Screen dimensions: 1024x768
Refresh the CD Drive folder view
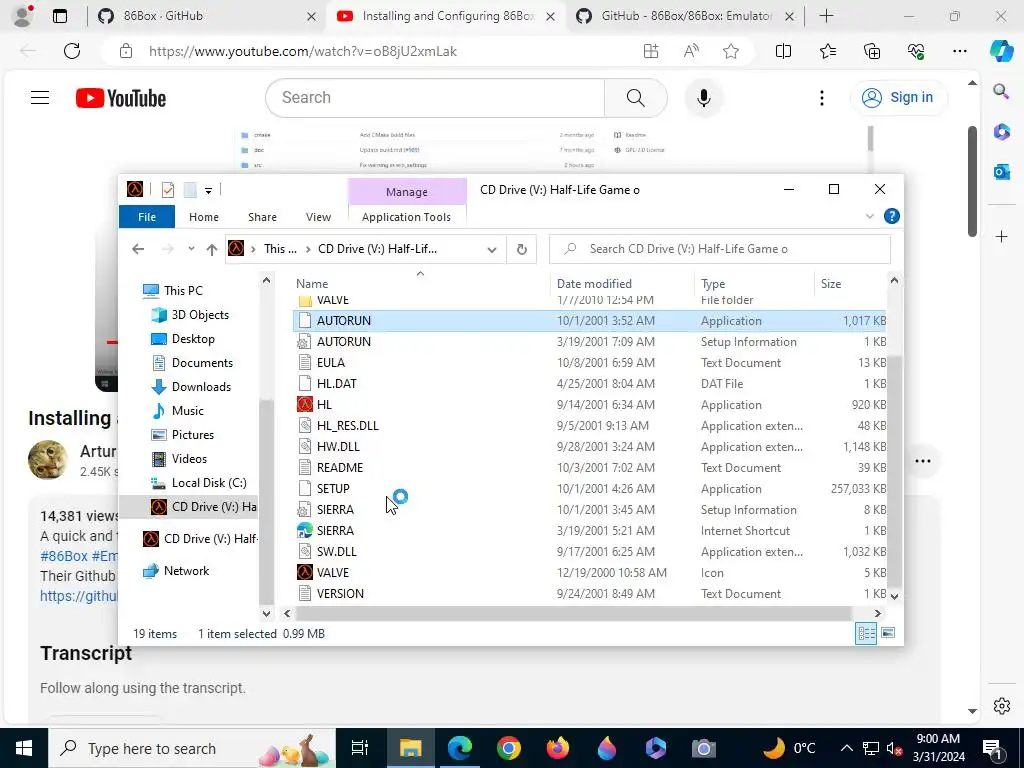[521, 249]
